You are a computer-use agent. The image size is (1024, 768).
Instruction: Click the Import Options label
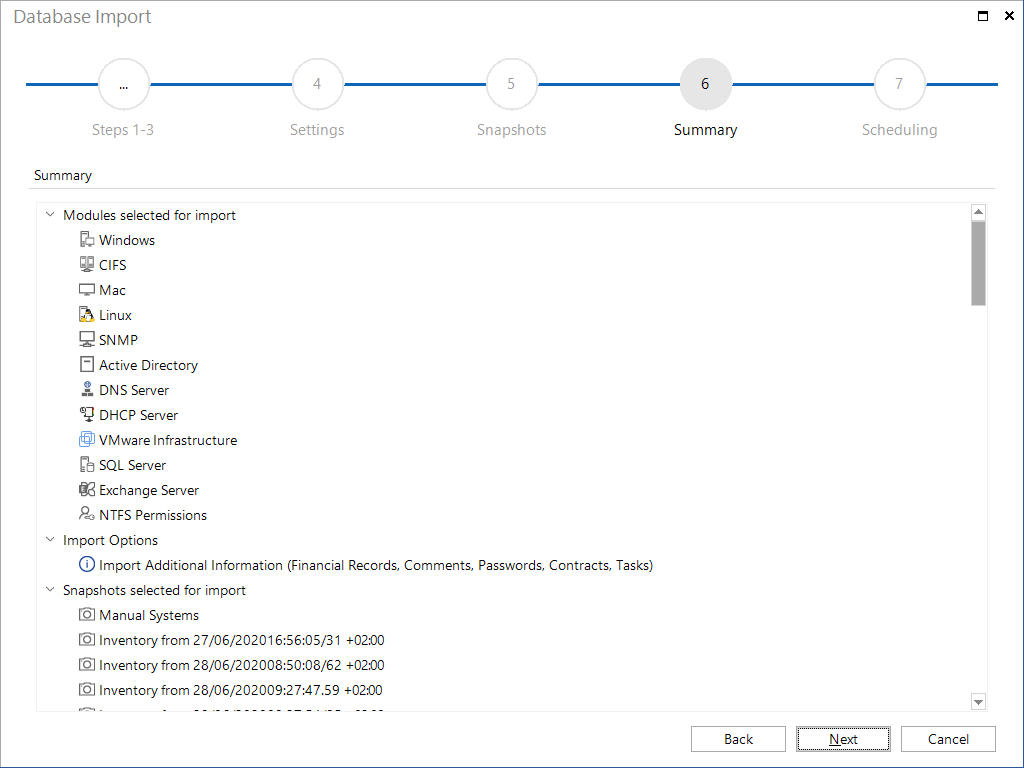tap(110, 540)
